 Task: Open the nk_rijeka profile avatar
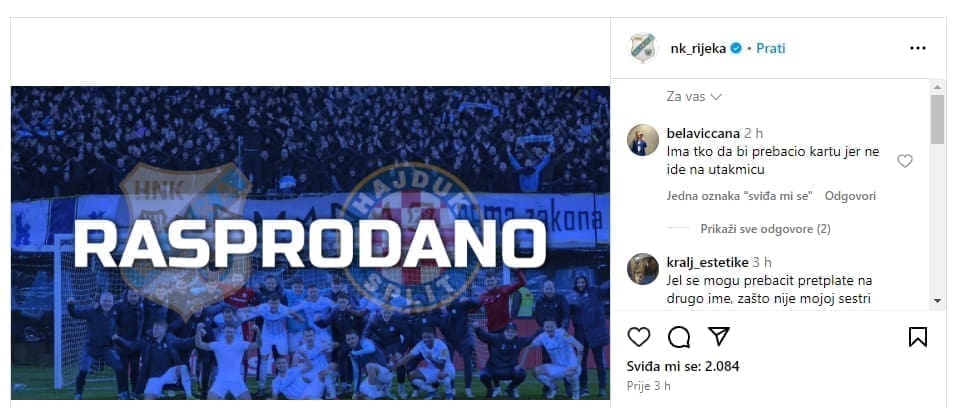pos(643,48)
